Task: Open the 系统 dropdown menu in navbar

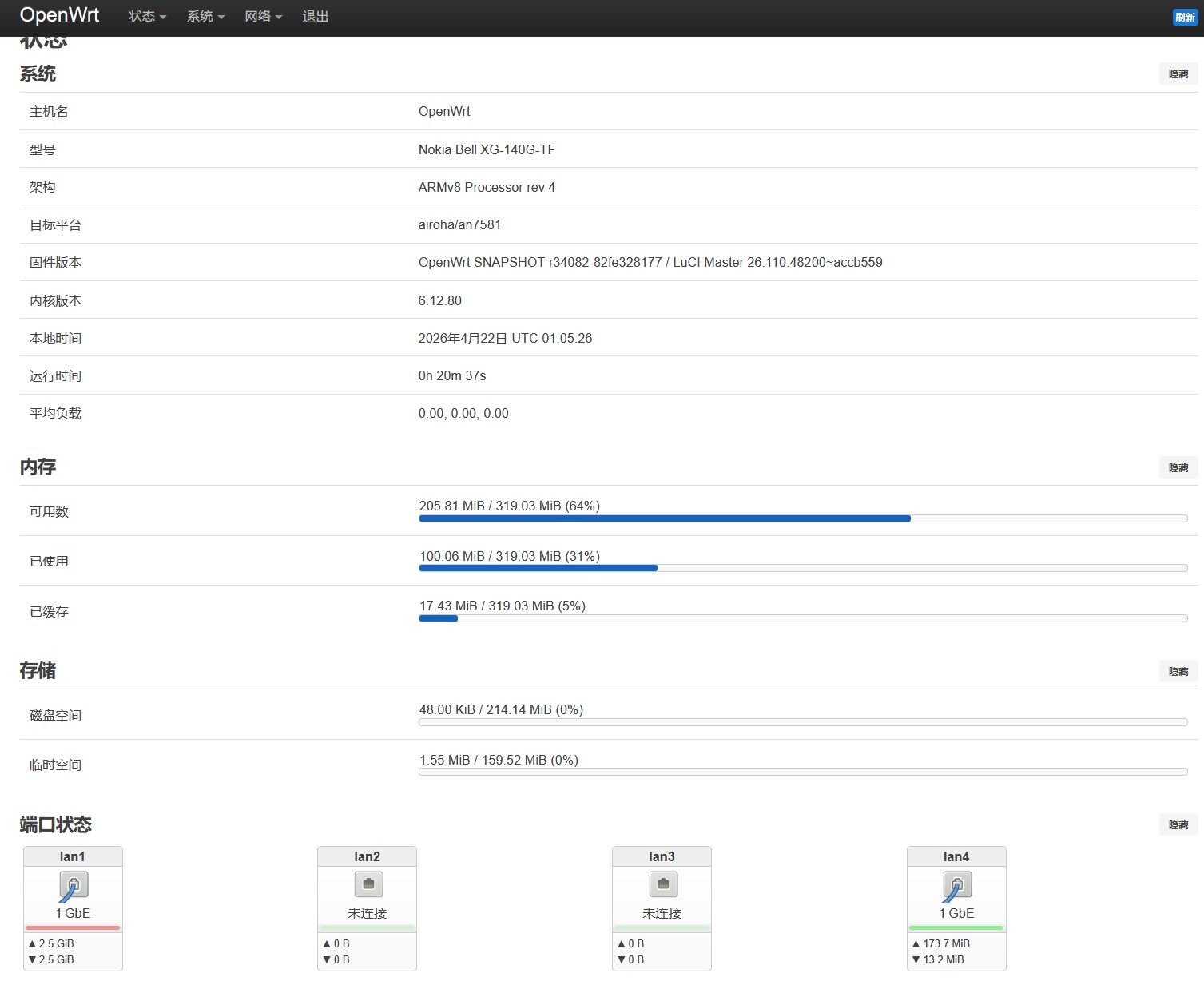Action: point(205,17)
